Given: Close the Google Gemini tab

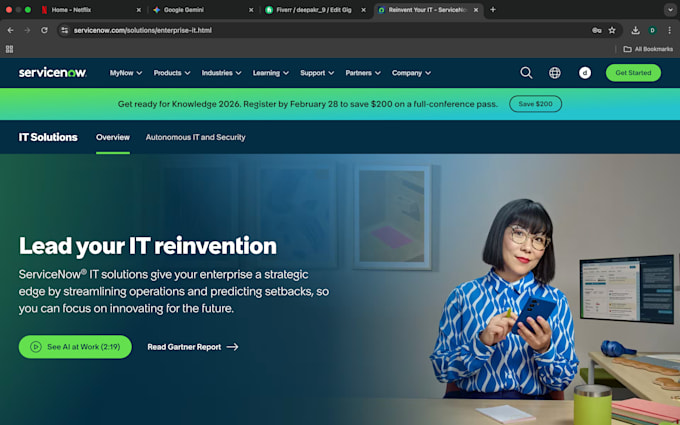Looking at the screenshot, I should (251, 10).
